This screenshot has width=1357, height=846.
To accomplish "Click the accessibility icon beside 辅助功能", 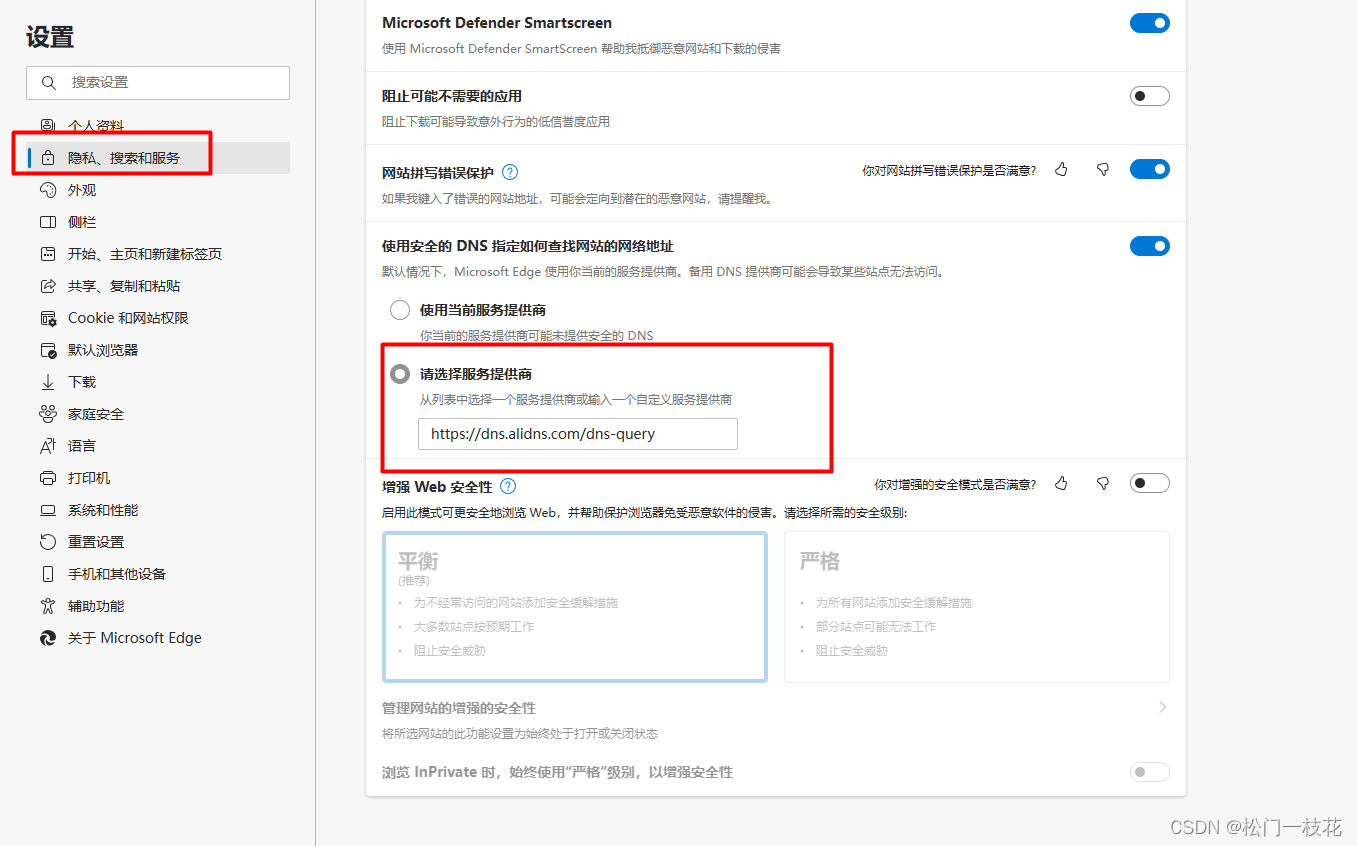I will point(48,606).
